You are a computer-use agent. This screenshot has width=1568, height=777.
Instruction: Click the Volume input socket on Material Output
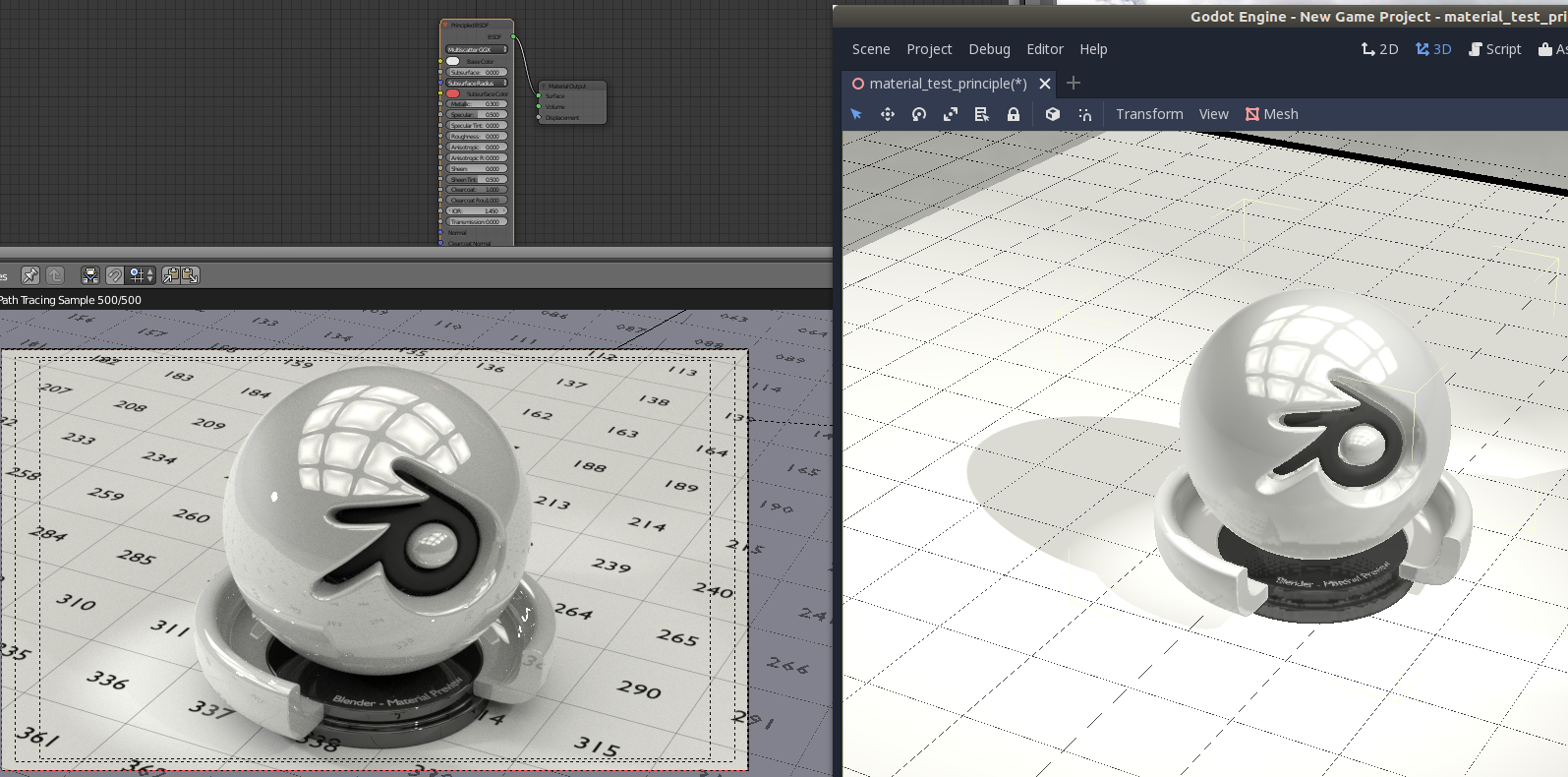coord(539,106)
